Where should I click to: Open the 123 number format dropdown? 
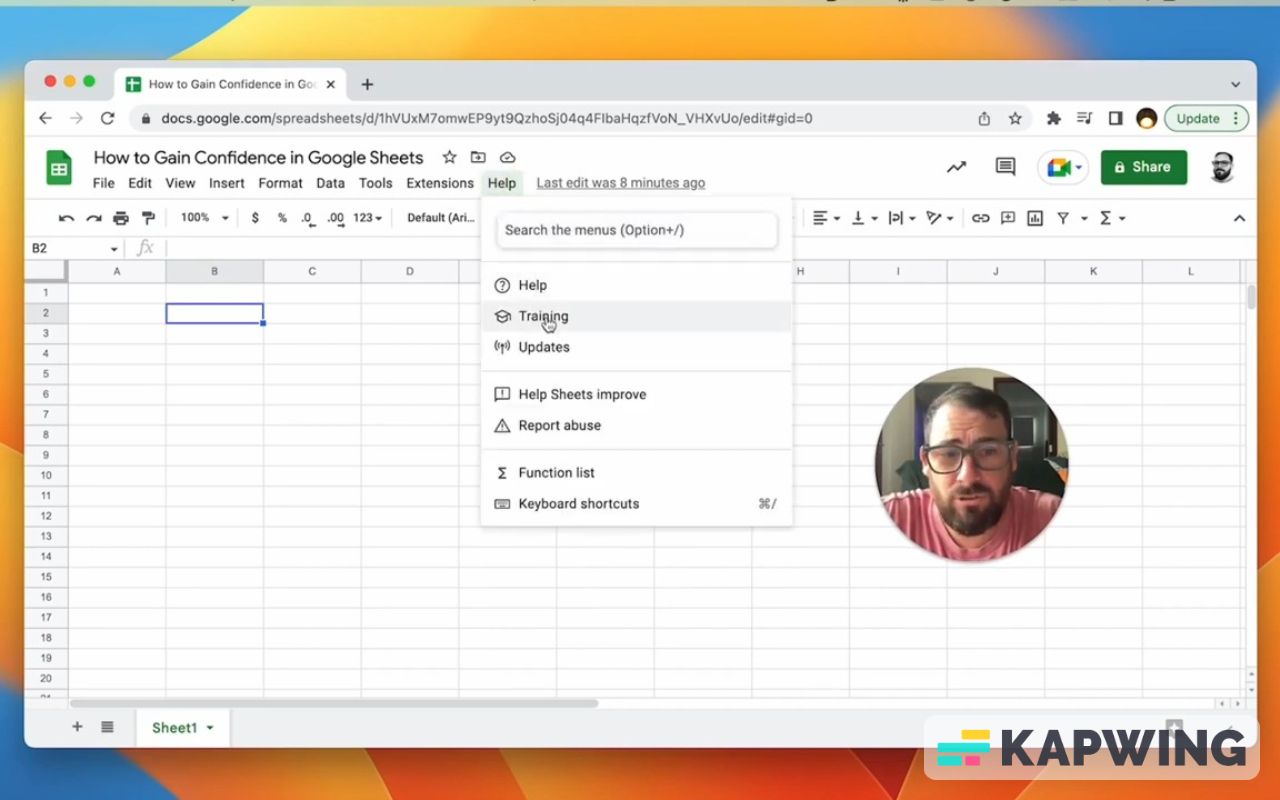pos(368,218)
